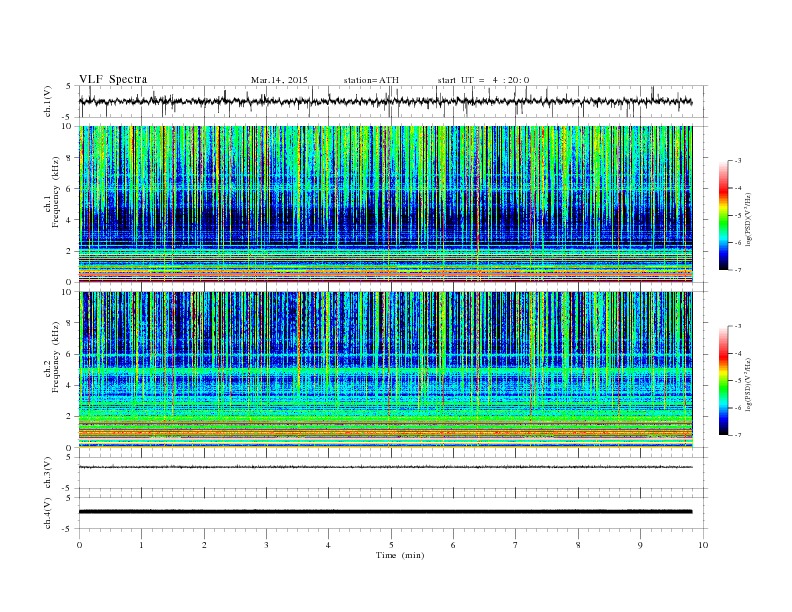Click the '0' tick on the time axis

pos(79,545)
